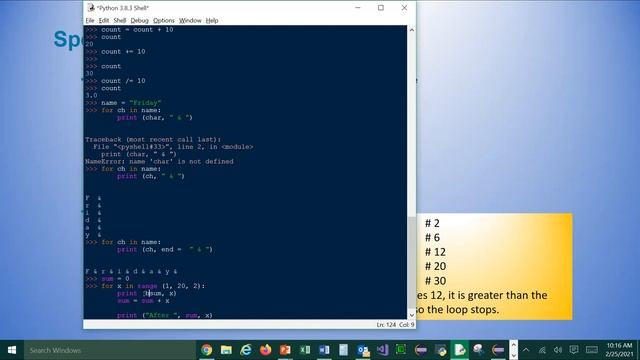Launch Internet Explorer from taskbar

[246, 350]
